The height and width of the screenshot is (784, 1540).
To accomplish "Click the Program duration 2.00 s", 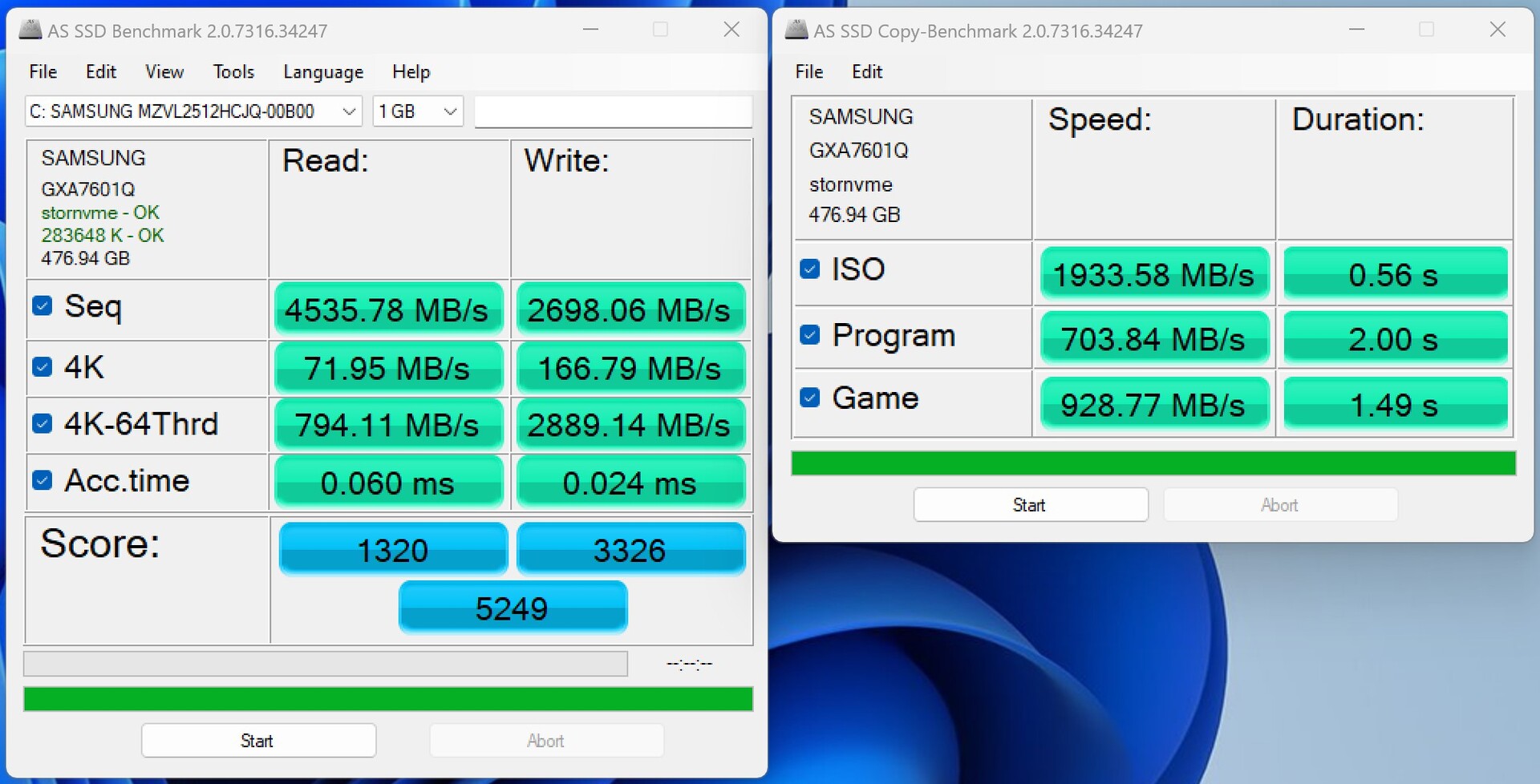I will (1396, 338).
